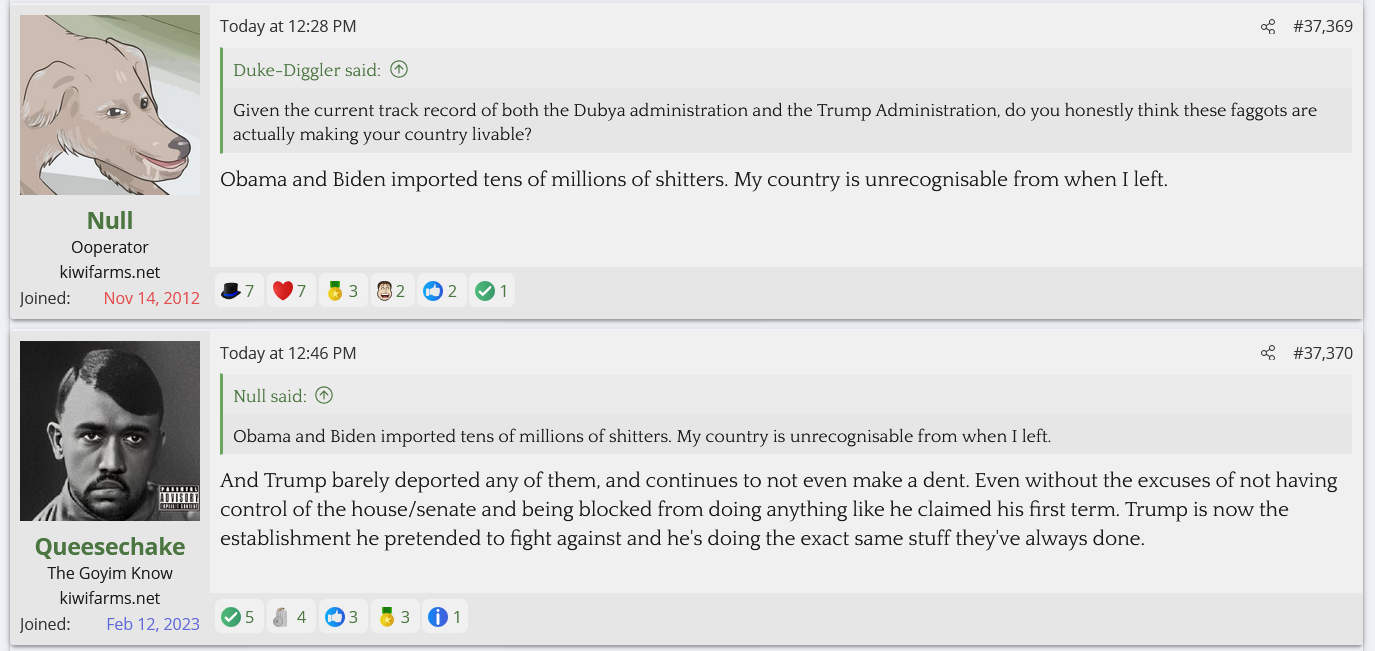
Task: Click Null's dog avatar image
Action: pos(110,105)
